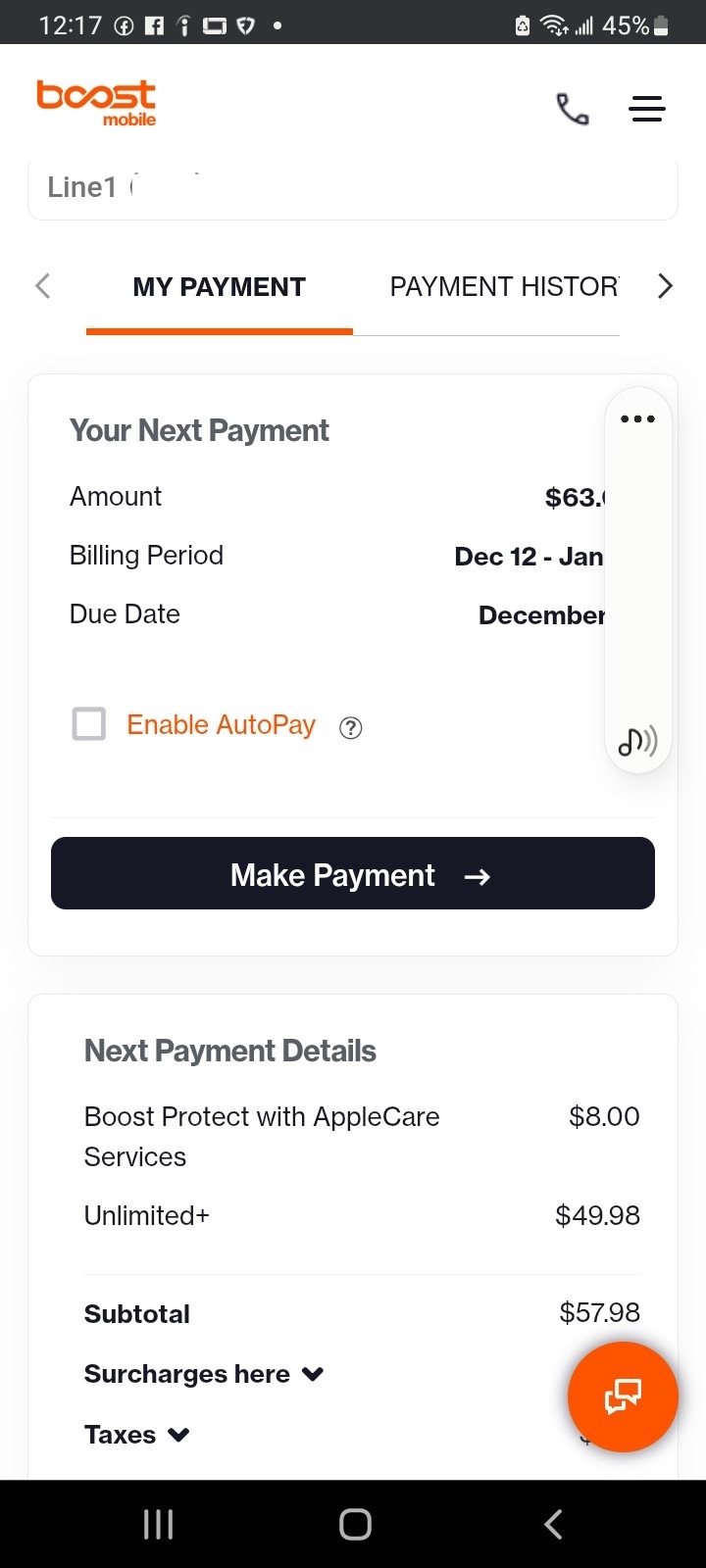Select the My Payment tab
This screenshot has height=1568, width=706.
coord(219,287)
